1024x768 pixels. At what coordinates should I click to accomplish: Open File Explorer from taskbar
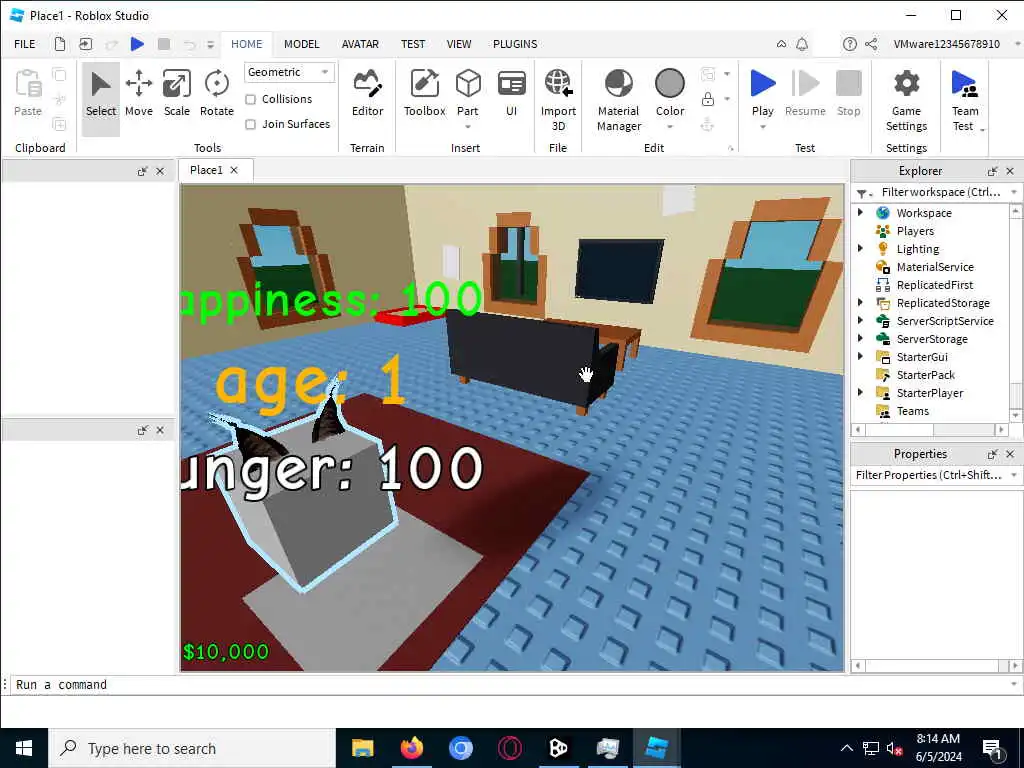coord(362,748)
